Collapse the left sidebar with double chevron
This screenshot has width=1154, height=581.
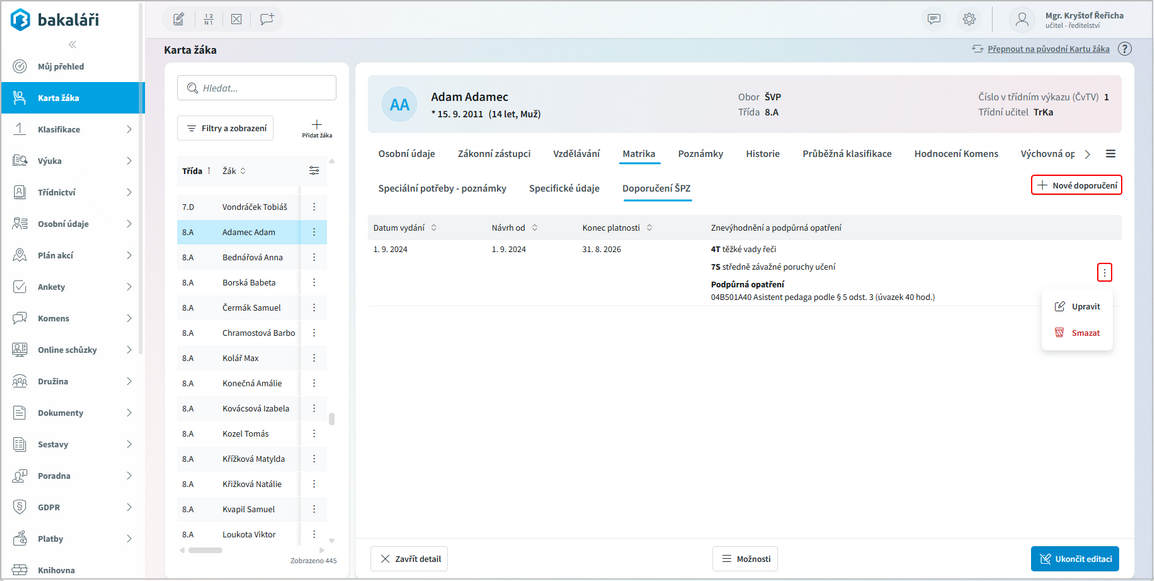click(72, 45)
